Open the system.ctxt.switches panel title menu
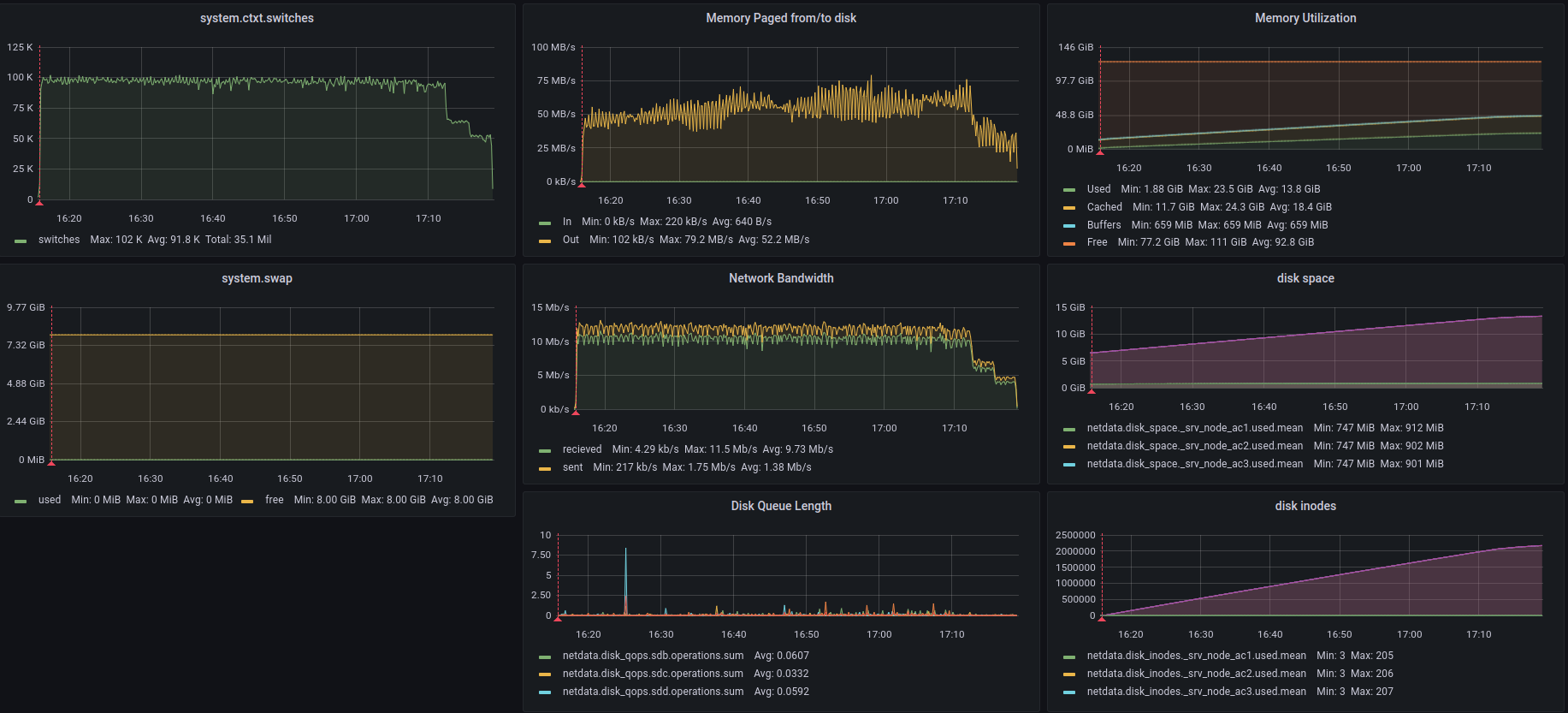The width and height of the screenshot is (1568, 713). [257, 18]
